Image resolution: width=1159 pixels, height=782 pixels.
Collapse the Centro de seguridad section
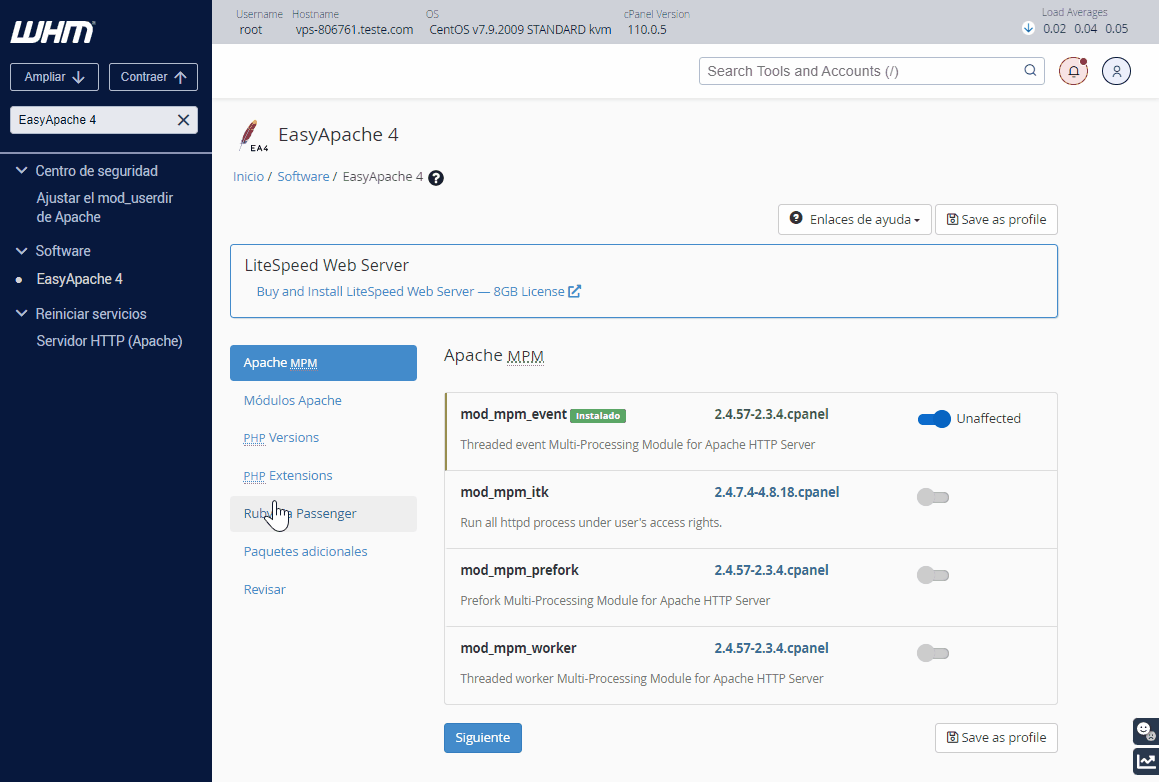21,171
